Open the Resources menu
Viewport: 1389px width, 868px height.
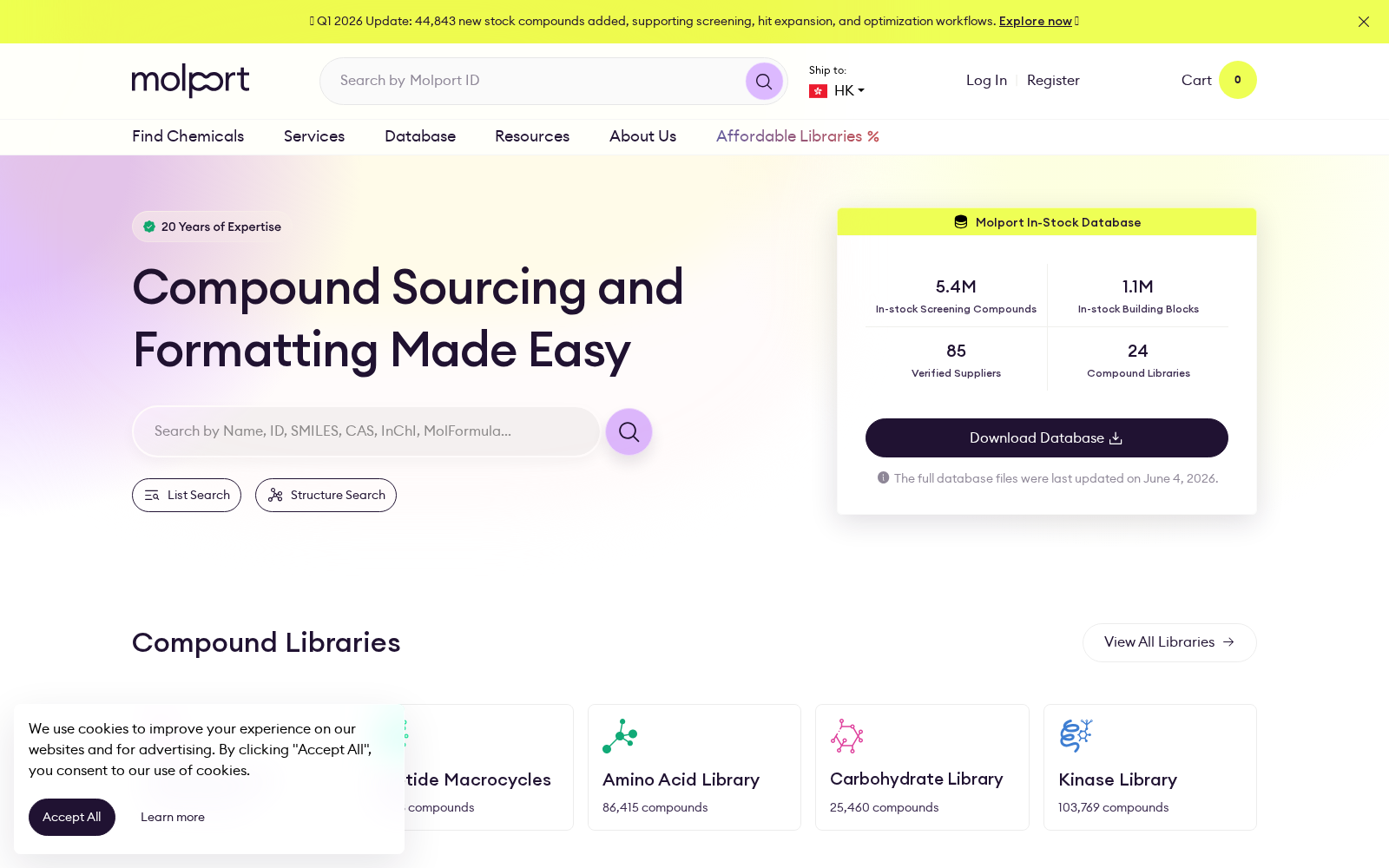click(x=532, y=136)
